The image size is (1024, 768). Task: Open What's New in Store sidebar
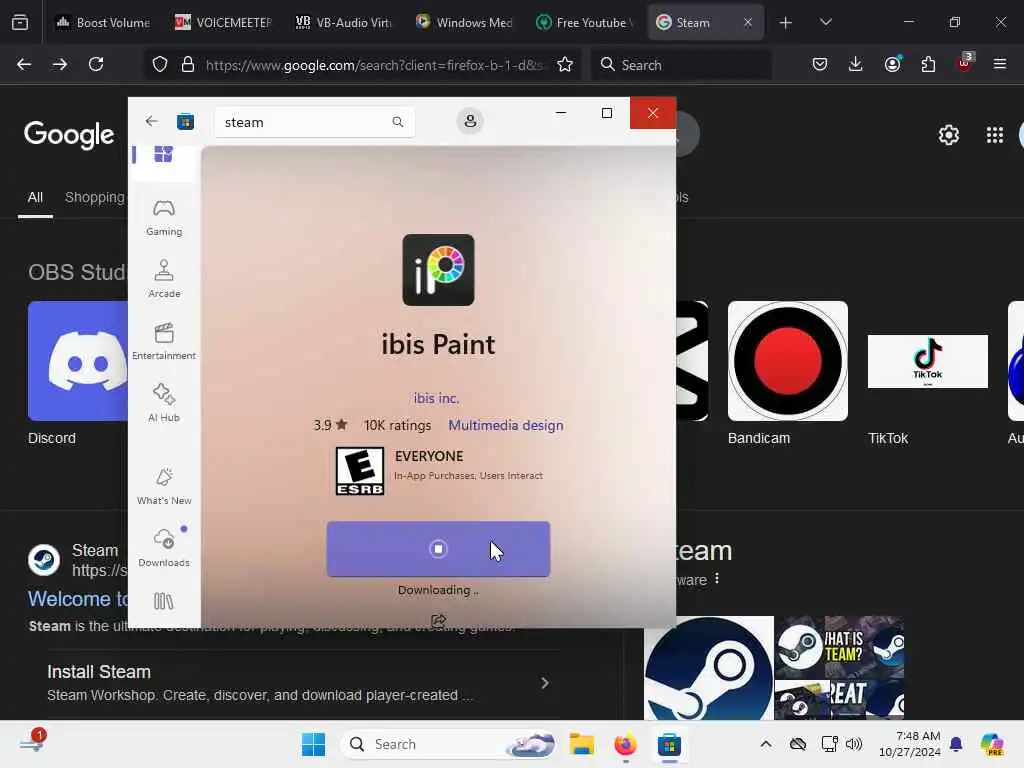tap(164, 486)
